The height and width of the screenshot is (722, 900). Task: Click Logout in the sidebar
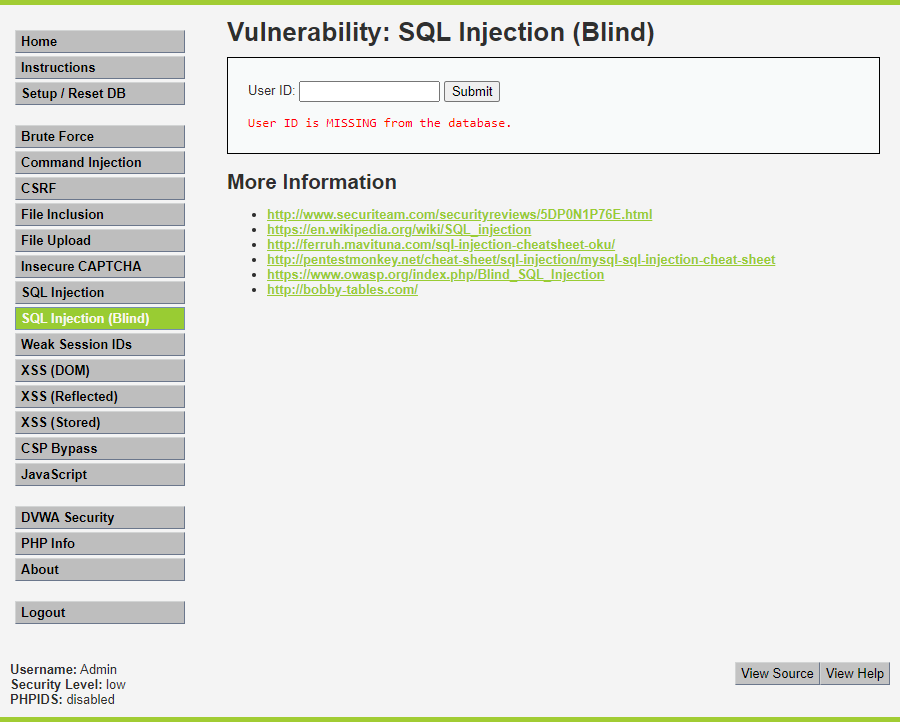100,613
